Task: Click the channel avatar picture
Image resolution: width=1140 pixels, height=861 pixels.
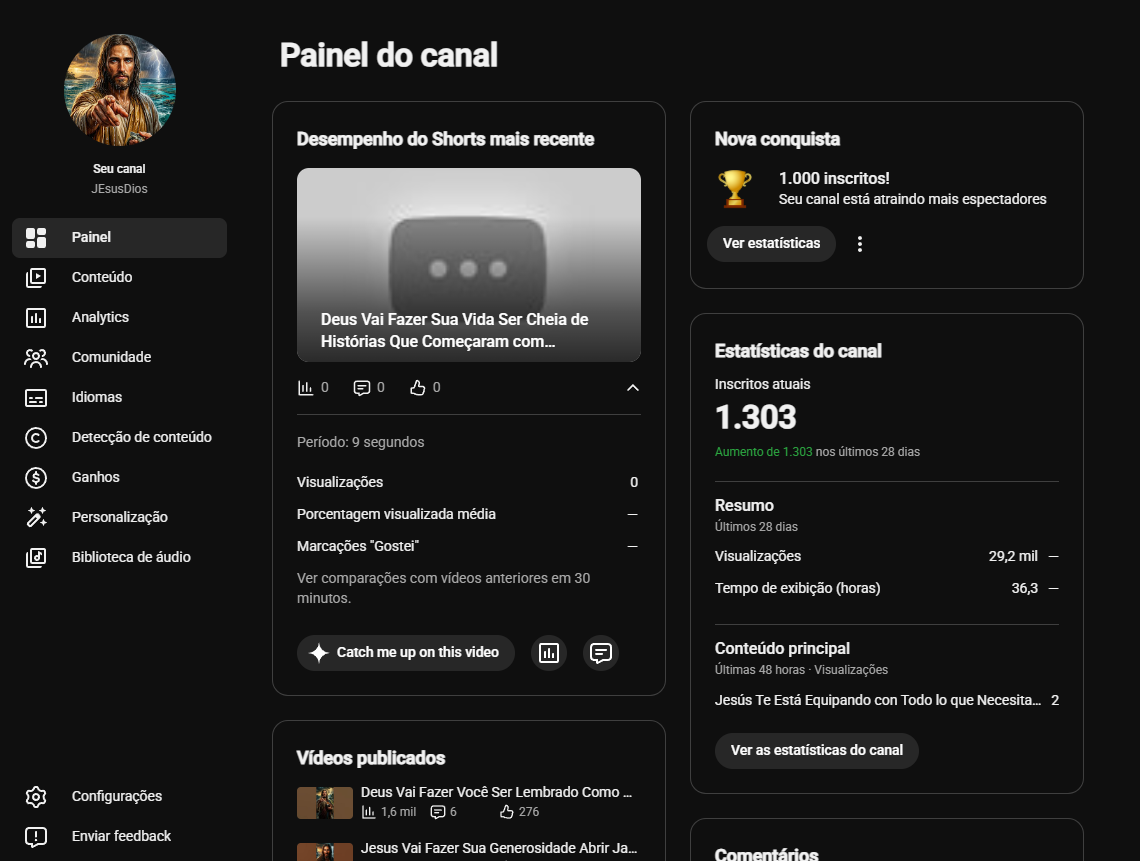Action: 120,90
